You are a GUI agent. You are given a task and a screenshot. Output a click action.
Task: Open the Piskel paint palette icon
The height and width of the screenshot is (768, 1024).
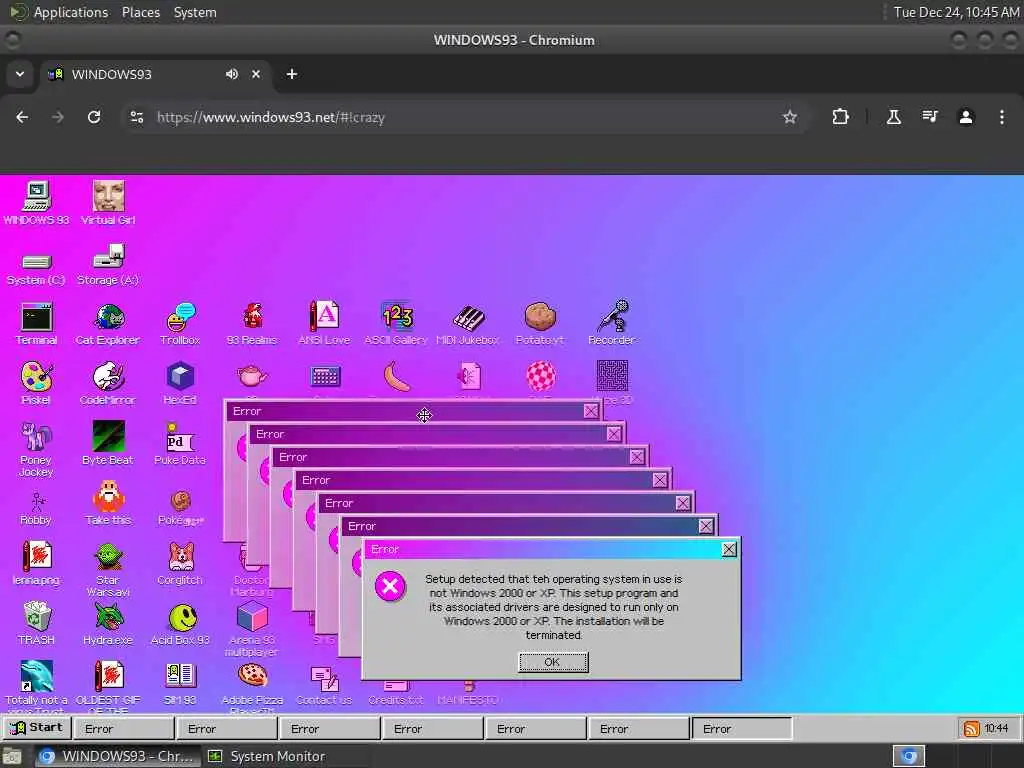(37, 384)
